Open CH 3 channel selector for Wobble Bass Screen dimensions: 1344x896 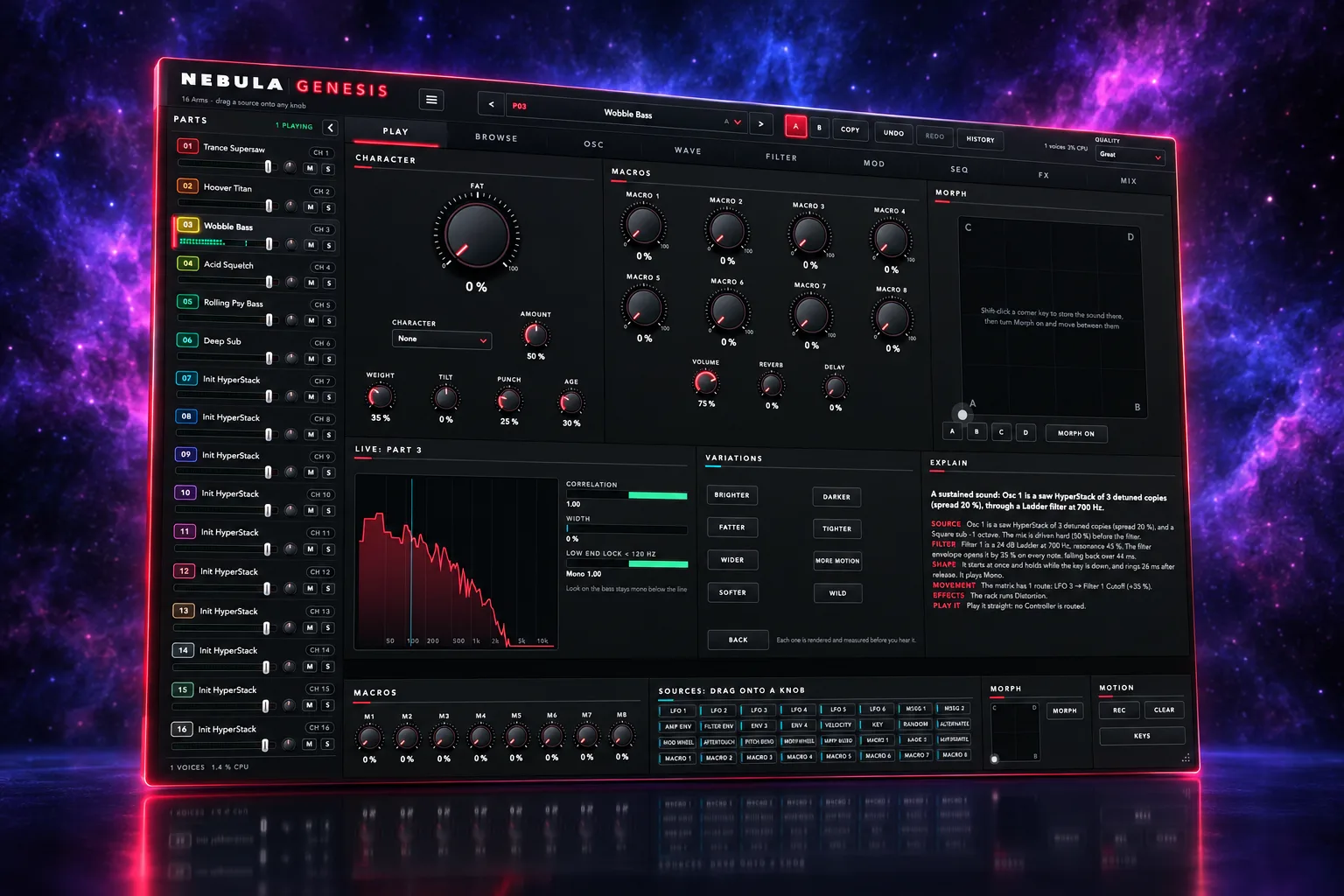322,229
